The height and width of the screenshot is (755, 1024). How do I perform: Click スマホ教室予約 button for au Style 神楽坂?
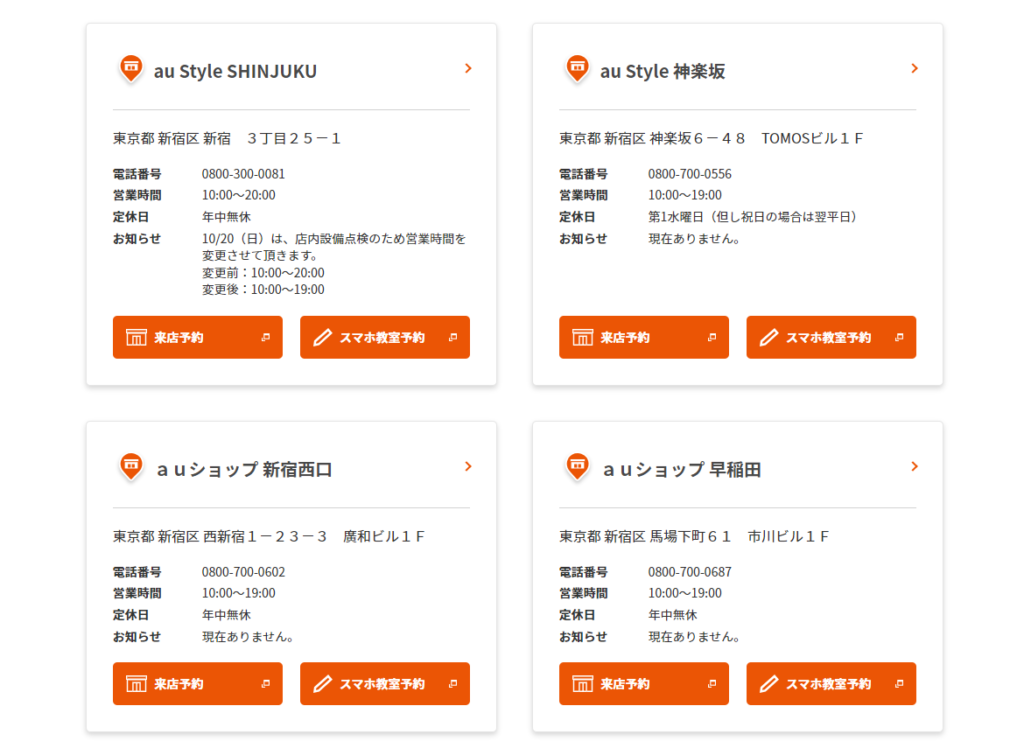831,338
